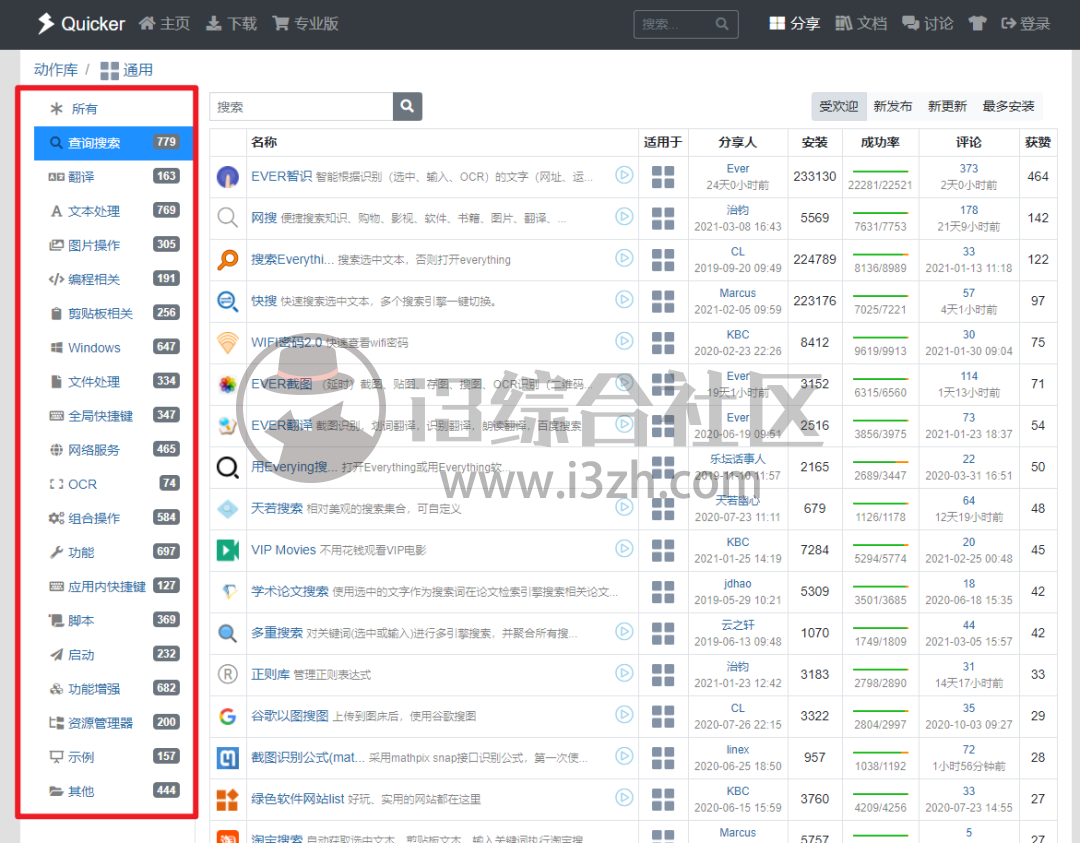Click the 正则库 R icon
The image size is (1080, 843).
click(227, 674)
